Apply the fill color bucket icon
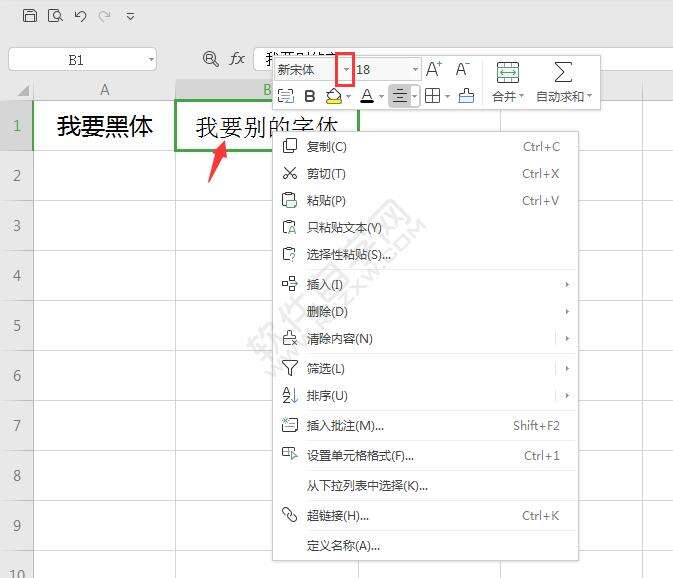The image size is (673, 578). tap(334, 96)
